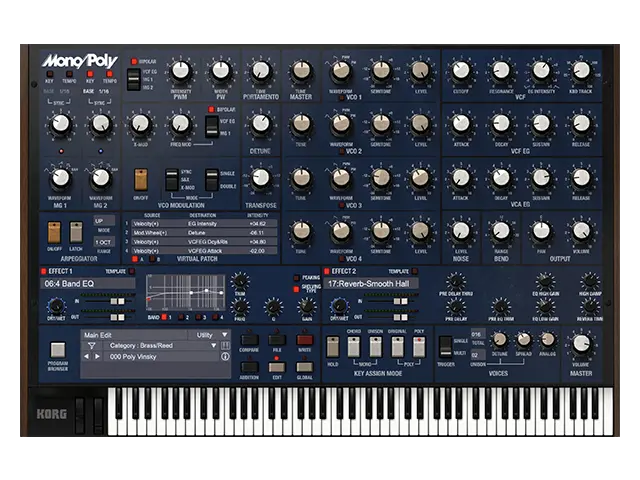Click the Master Volume knob
Image resolution: width=640 pixels, height=480 pixels.
tap(581, 345)
